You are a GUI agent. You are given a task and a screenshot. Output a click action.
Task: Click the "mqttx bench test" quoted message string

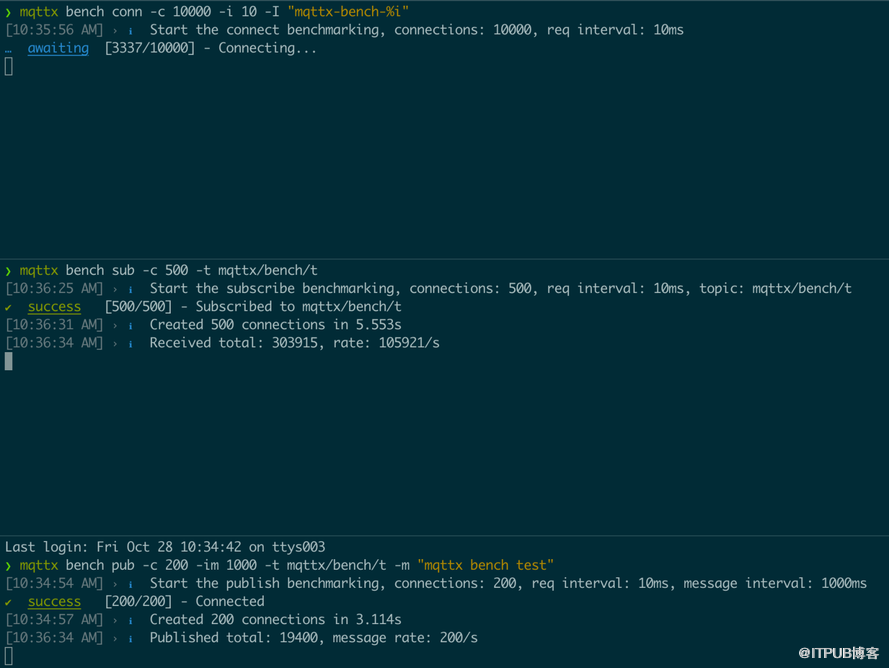(486, 565)
